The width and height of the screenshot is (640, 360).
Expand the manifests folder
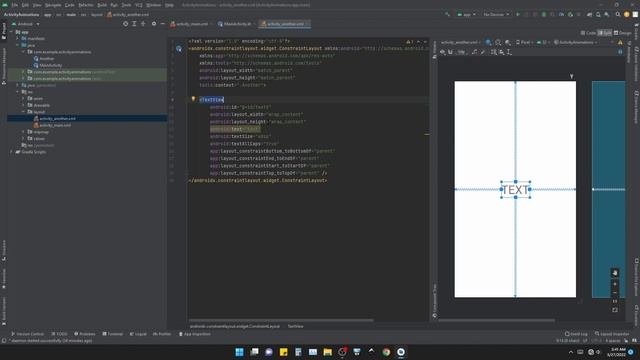point(18,38)
